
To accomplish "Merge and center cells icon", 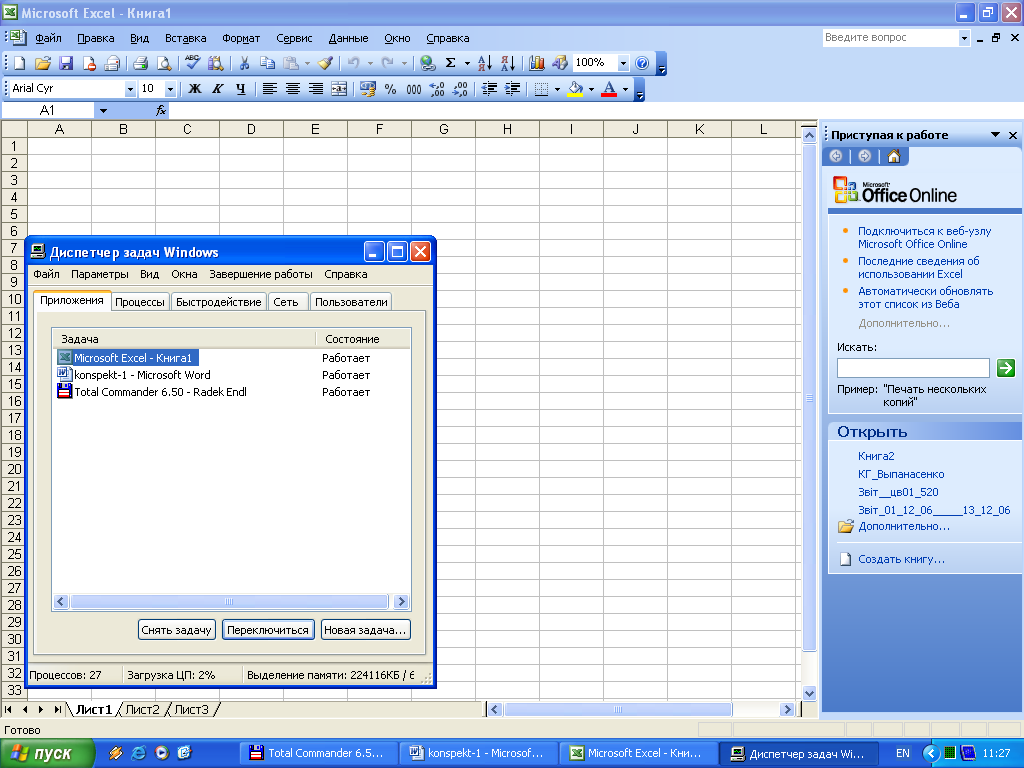I will click(339, 88).
